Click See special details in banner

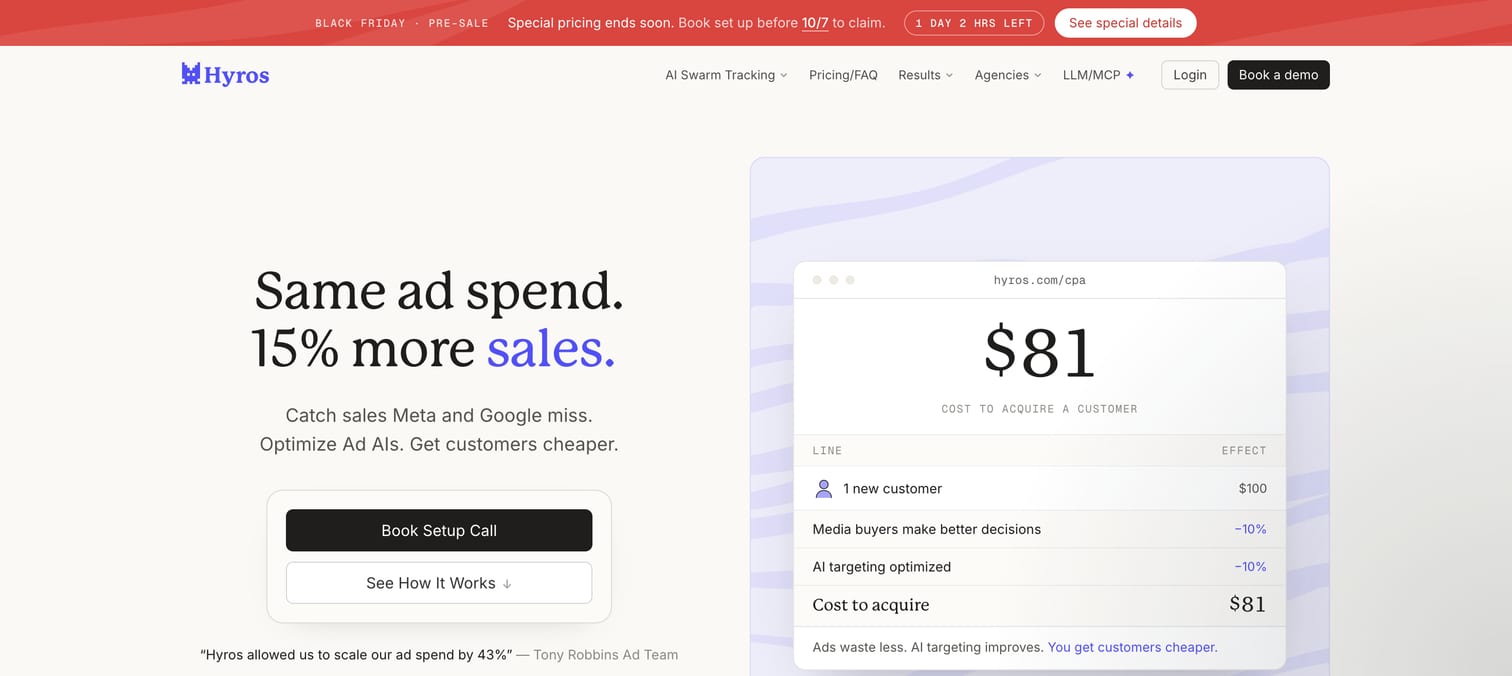(x=1125, y=23)
